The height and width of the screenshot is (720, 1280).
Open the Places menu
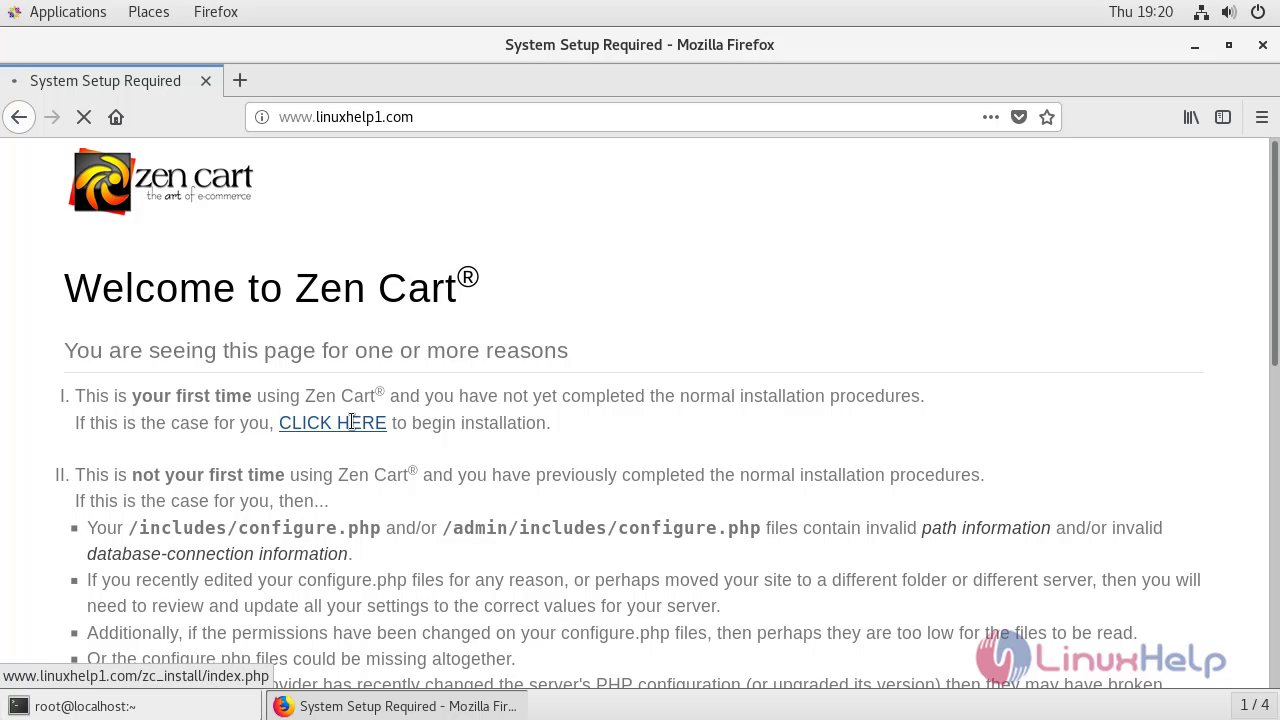tap(149, 12)
